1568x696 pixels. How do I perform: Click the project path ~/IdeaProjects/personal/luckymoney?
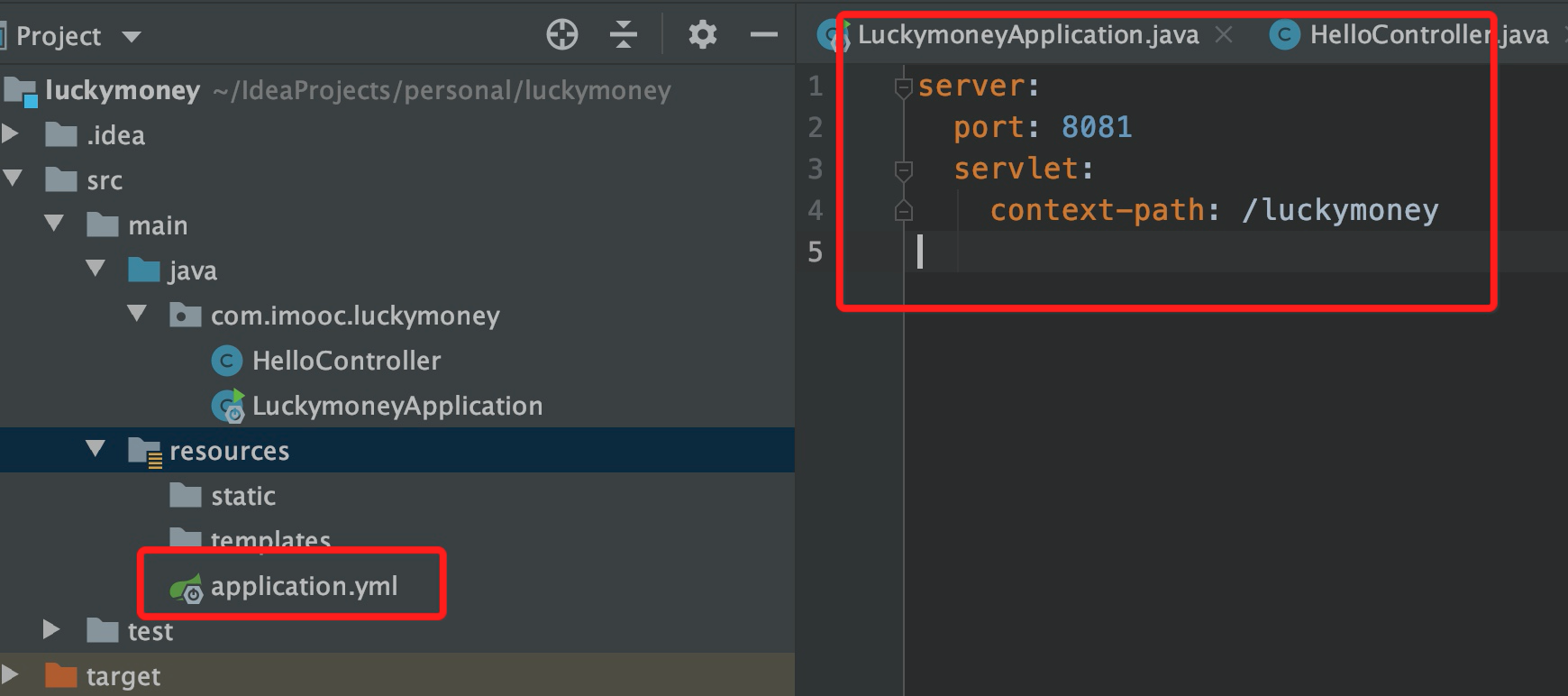pyautogui.click(x=442, y=90)
